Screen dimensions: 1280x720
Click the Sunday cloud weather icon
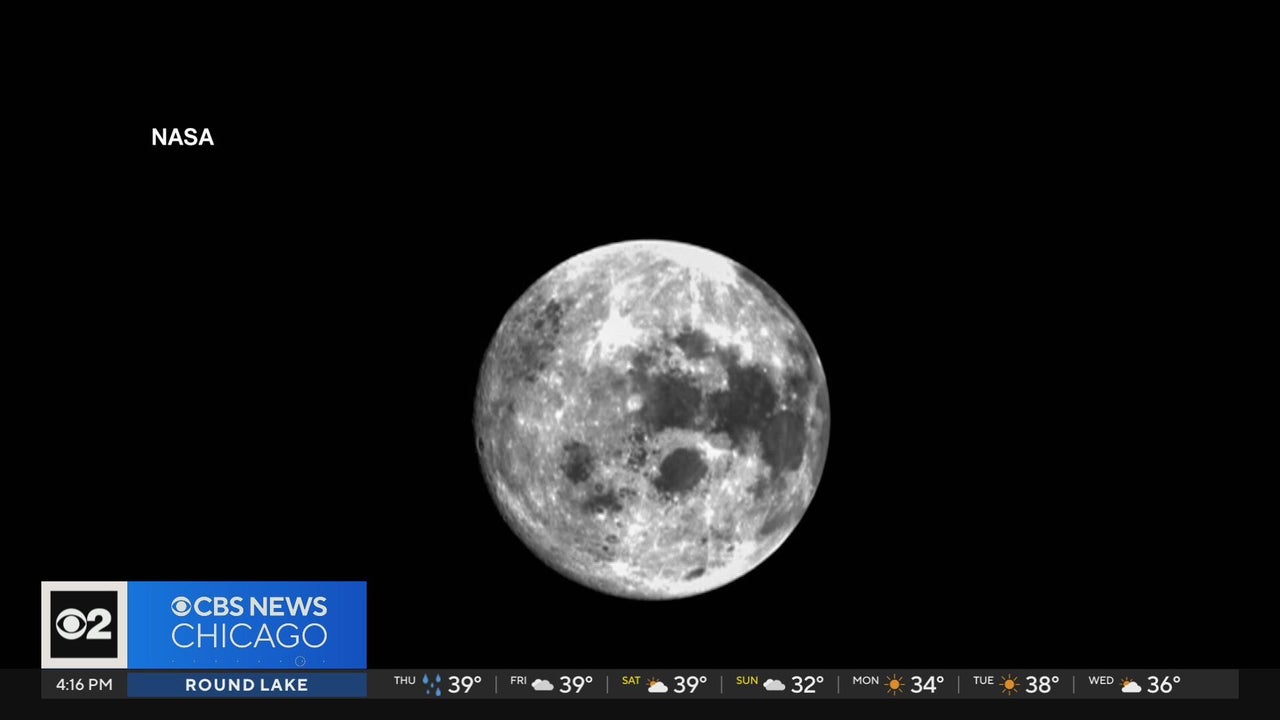(x=774, y=685)
